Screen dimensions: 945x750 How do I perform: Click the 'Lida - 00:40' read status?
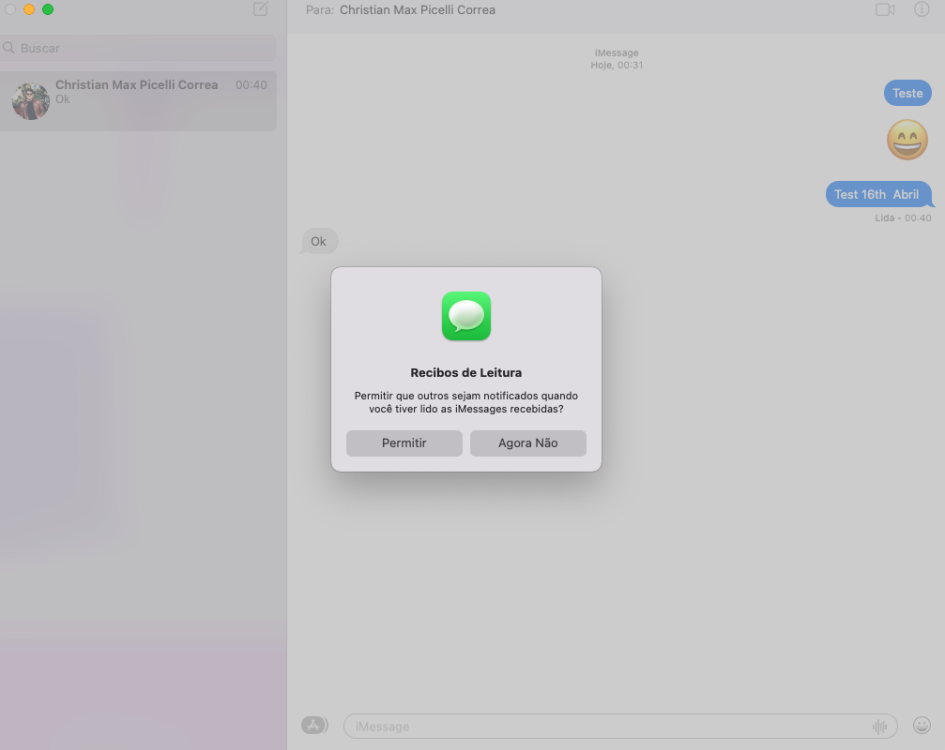click(903, 218)
